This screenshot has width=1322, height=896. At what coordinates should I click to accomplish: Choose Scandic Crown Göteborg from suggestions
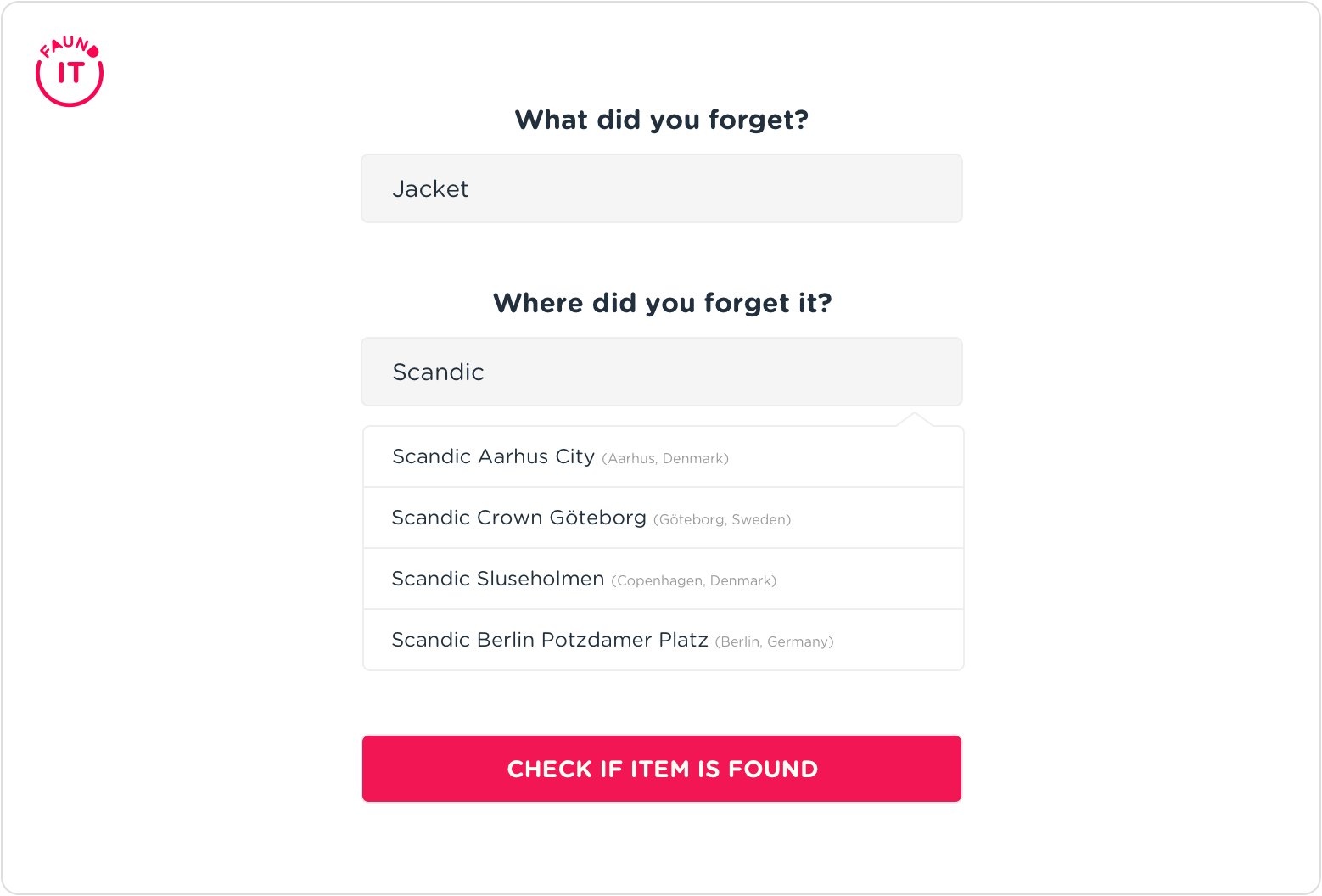pos(518,518)
